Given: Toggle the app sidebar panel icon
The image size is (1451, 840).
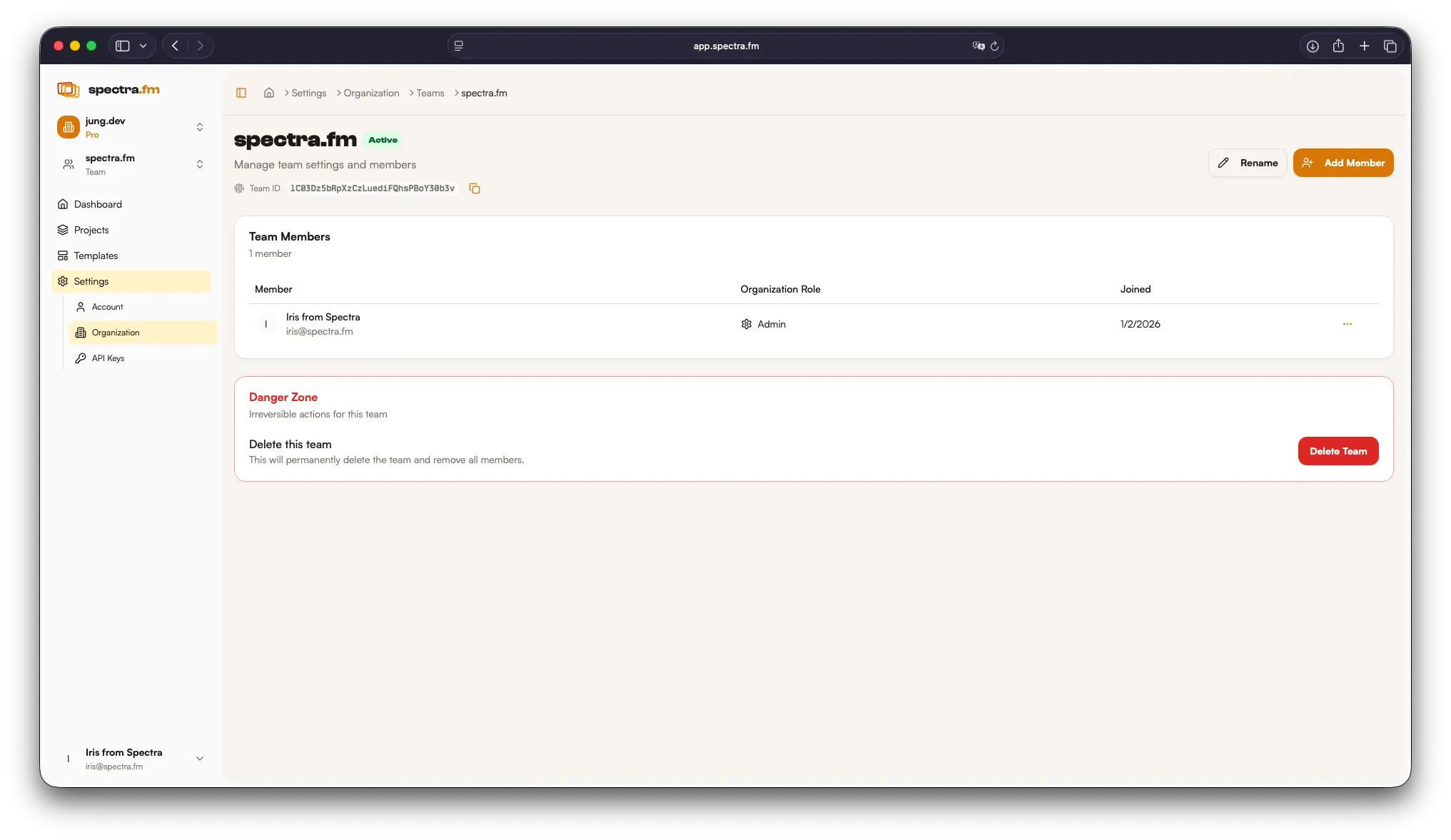Looking at the screenshot, I should coord(241,93).
